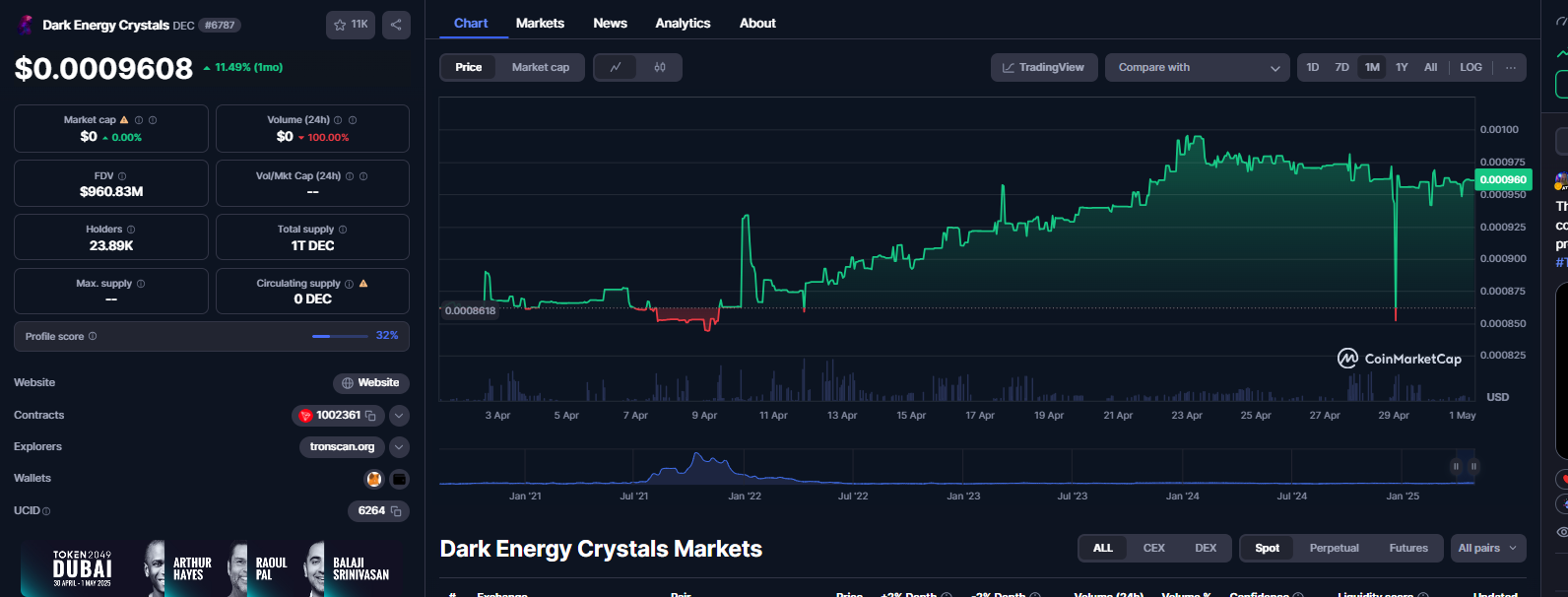The width and height of the screenshot is (1568, 597).
Task: Copy contract address 1002361
Action: [371, 416]
